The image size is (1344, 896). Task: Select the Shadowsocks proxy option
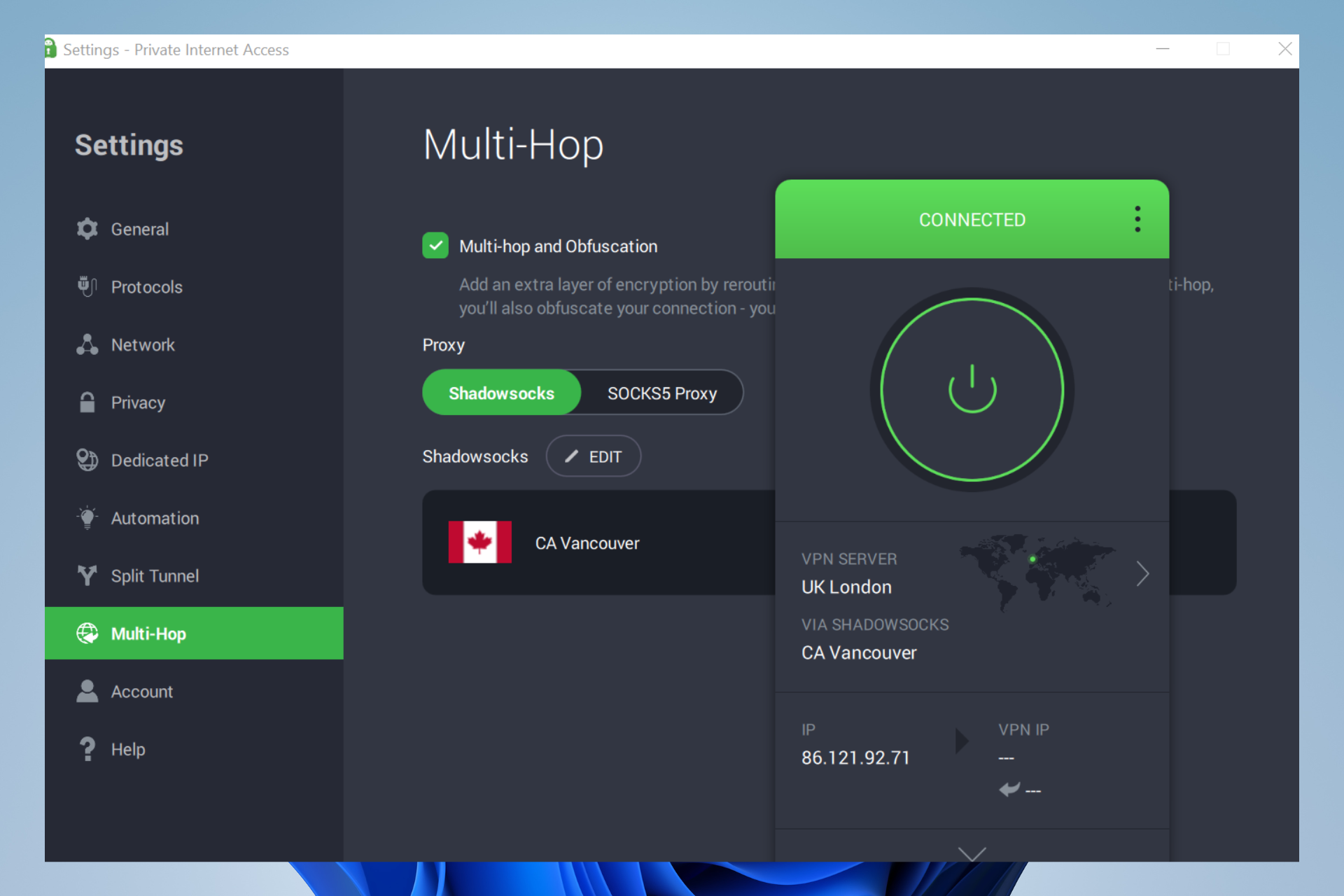pos(501,393)
